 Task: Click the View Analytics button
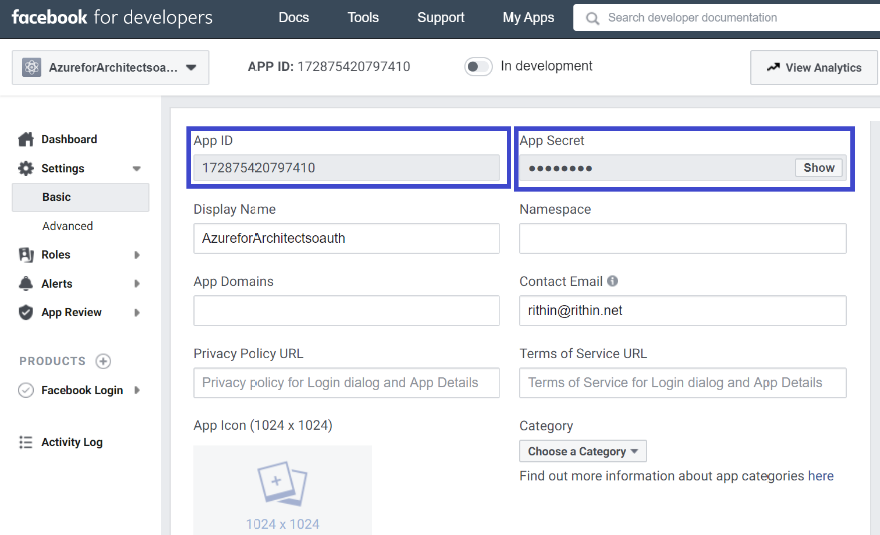(x=813, y=68)
